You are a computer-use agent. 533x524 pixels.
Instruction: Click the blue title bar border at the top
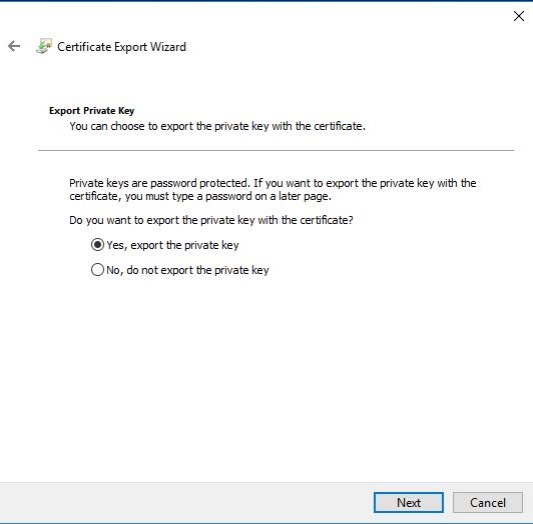tap(266, 1)
